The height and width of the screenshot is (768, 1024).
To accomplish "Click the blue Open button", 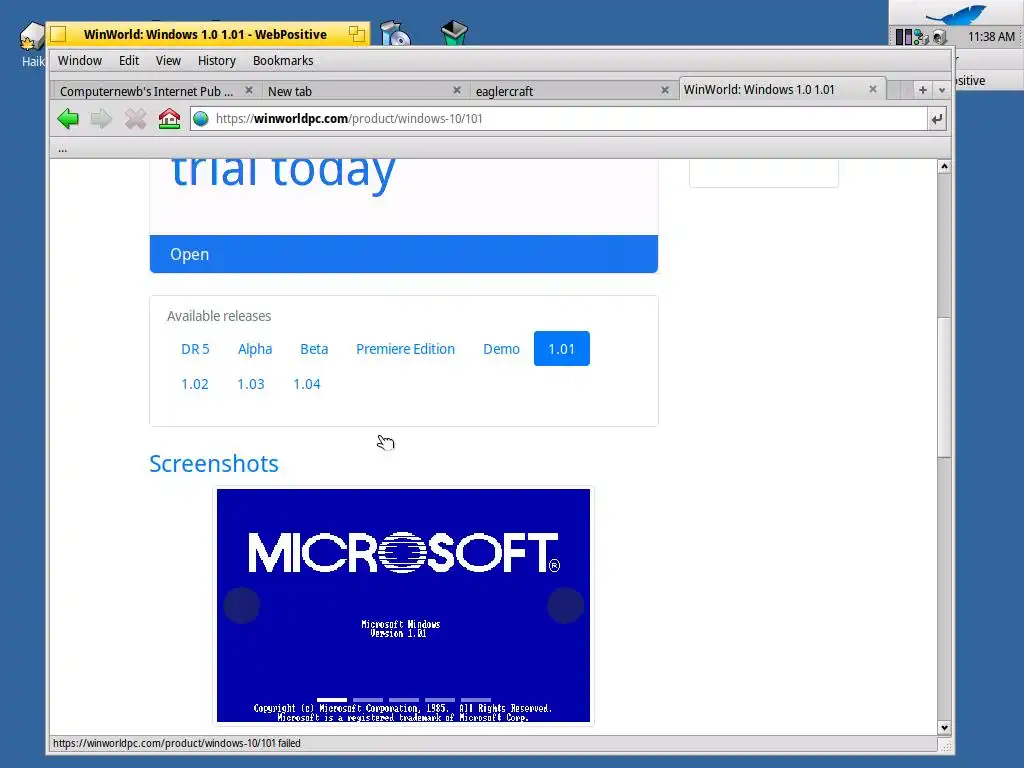I will click(x=404, y=254).
